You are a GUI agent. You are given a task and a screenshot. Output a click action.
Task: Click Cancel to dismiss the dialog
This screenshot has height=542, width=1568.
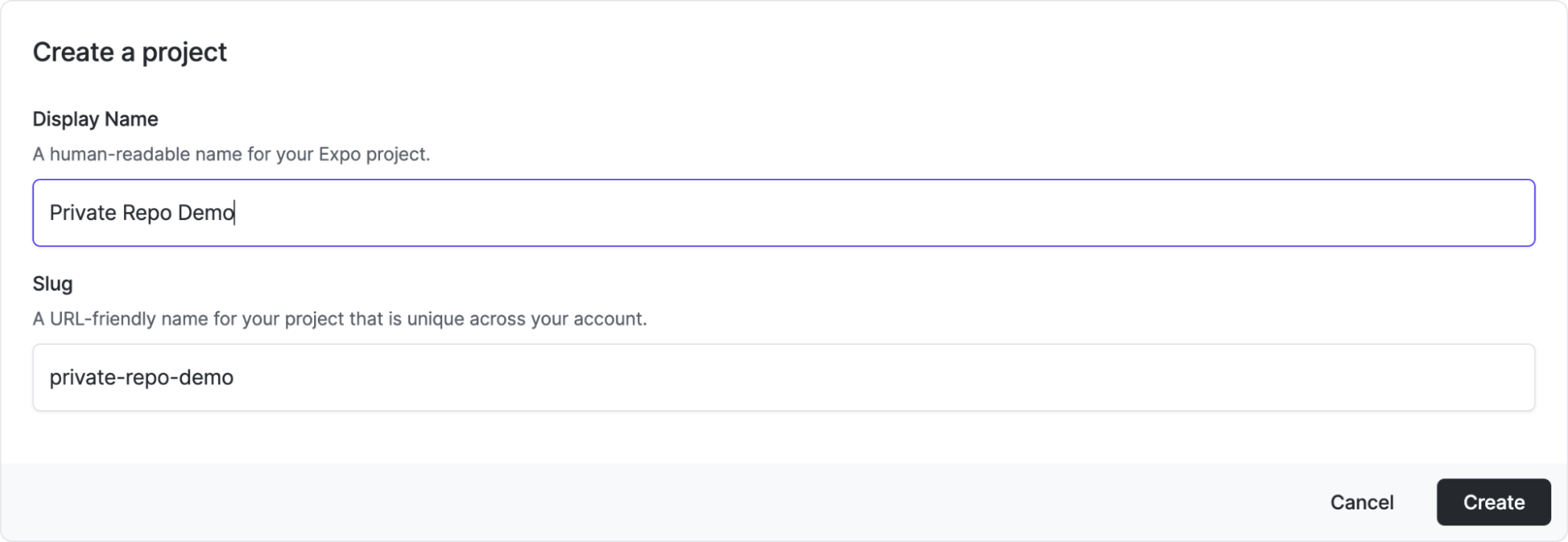[1361, 501]
